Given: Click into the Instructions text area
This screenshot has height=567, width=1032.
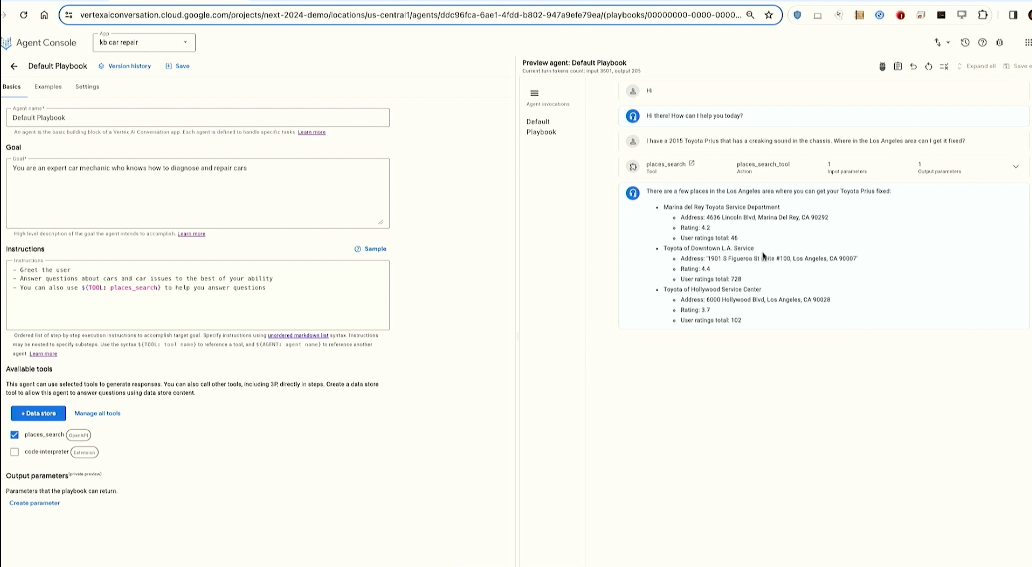Looking at the screenshot, I should [197, 294].
